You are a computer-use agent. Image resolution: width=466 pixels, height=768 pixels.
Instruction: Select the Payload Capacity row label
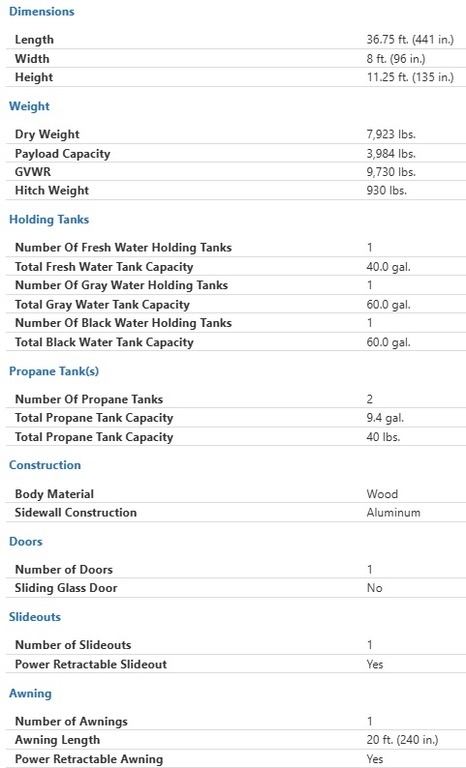click(x=63, y=154)
